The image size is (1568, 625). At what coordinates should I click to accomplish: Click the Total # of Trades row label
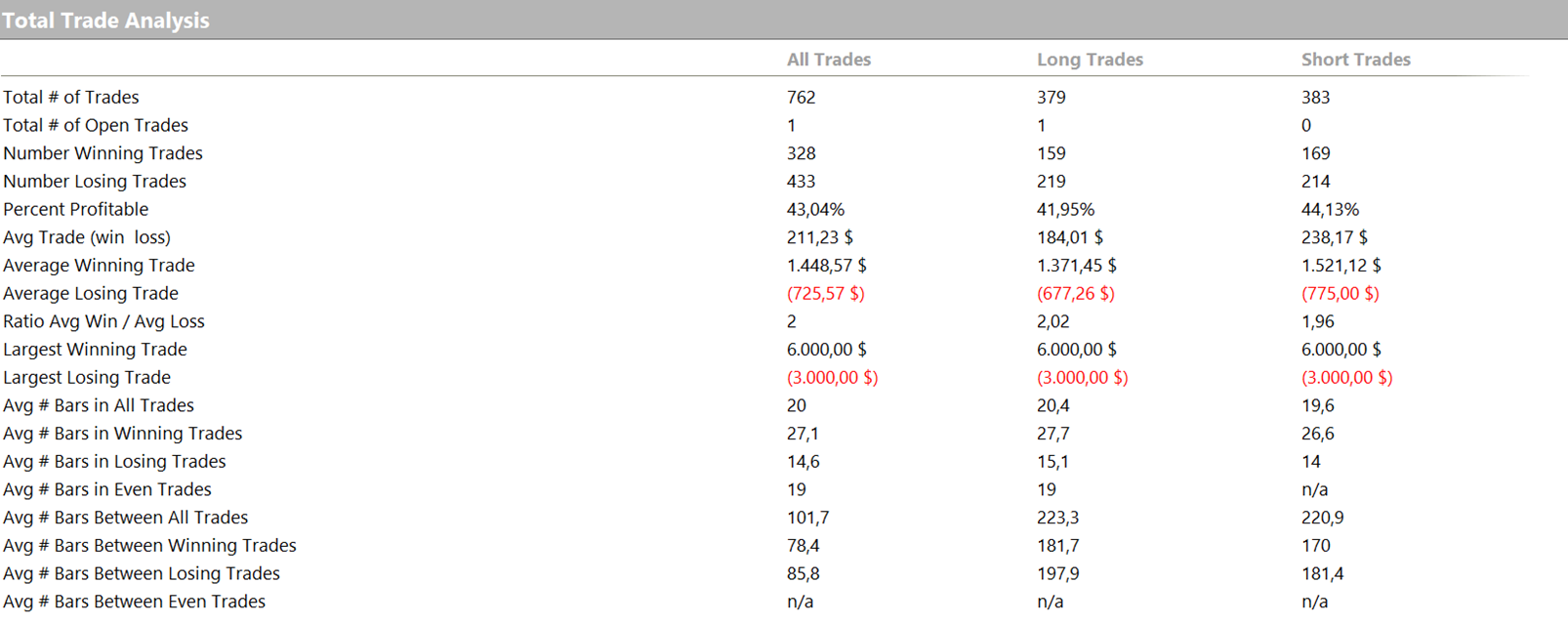point(71,98)
